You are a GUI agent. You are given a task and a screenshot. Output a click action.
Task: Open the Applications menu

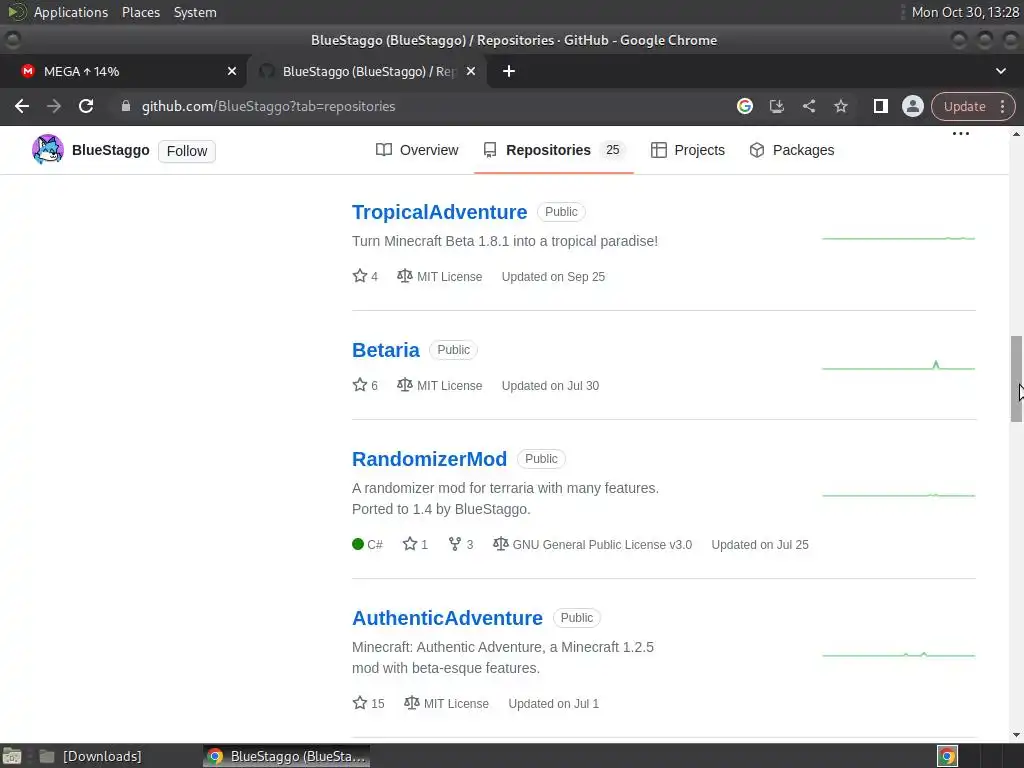coord(71,12)
